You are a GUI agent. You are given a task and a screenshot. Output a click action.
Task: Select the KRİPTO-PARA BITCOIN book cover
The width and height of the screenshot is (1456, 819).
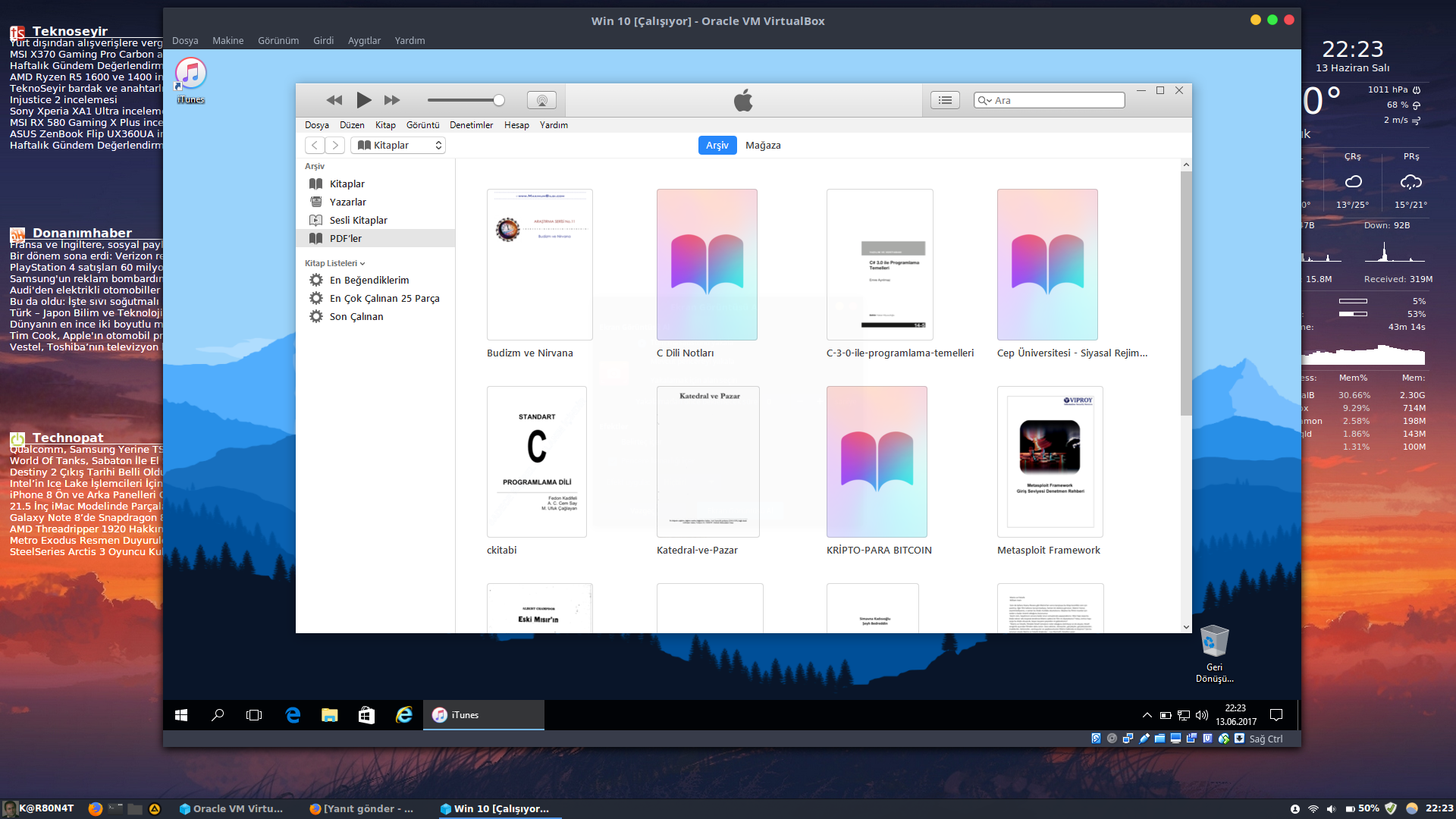pos(877,462)
